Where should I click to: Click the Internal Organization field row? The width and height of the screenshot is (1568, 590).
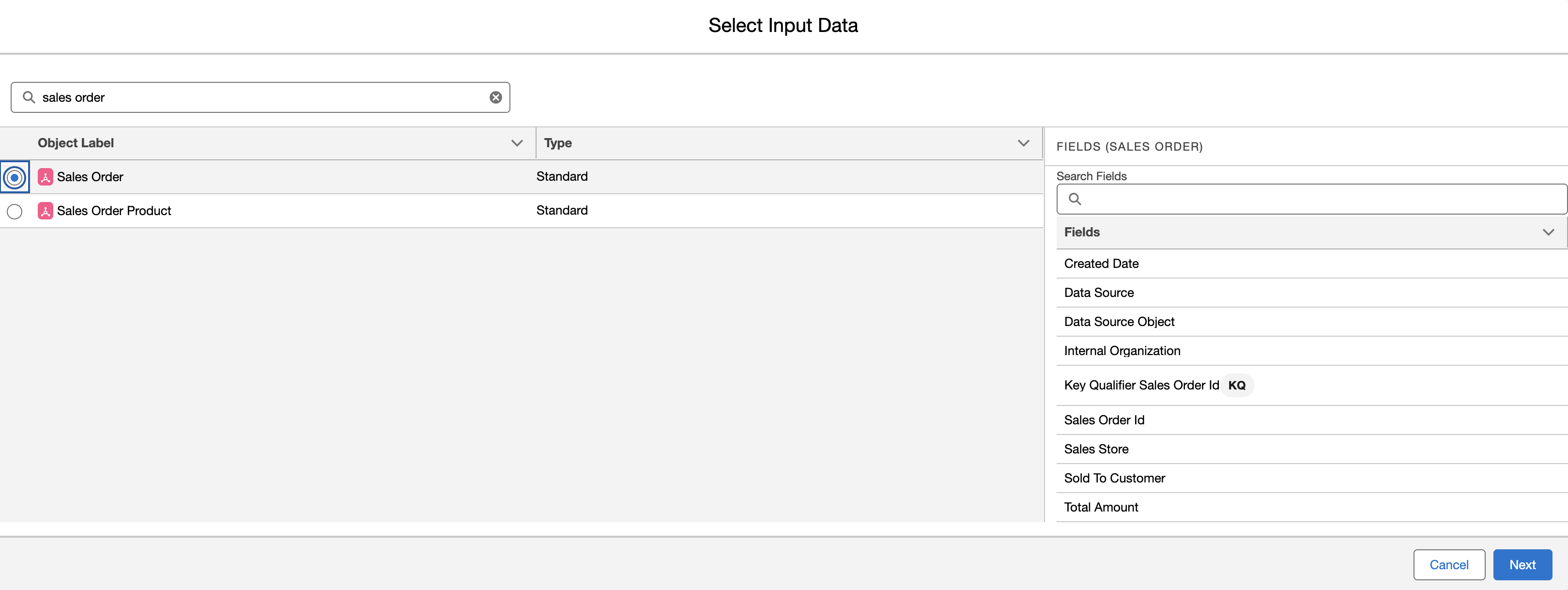pyautogui.click(x=1121, y=351)
